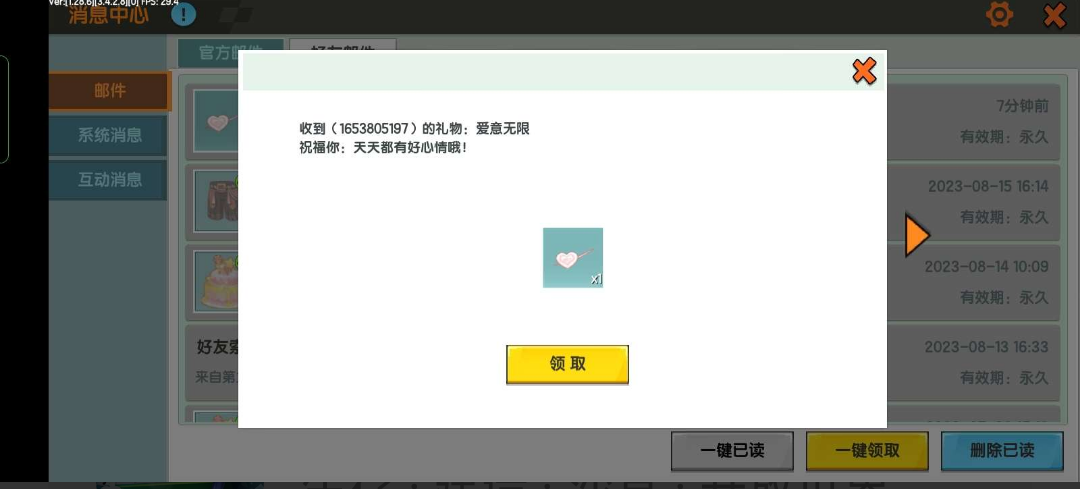Select the heart gift mail thumbnail in the list
The width and height of the screenshot is (1080, 489).
216,121
